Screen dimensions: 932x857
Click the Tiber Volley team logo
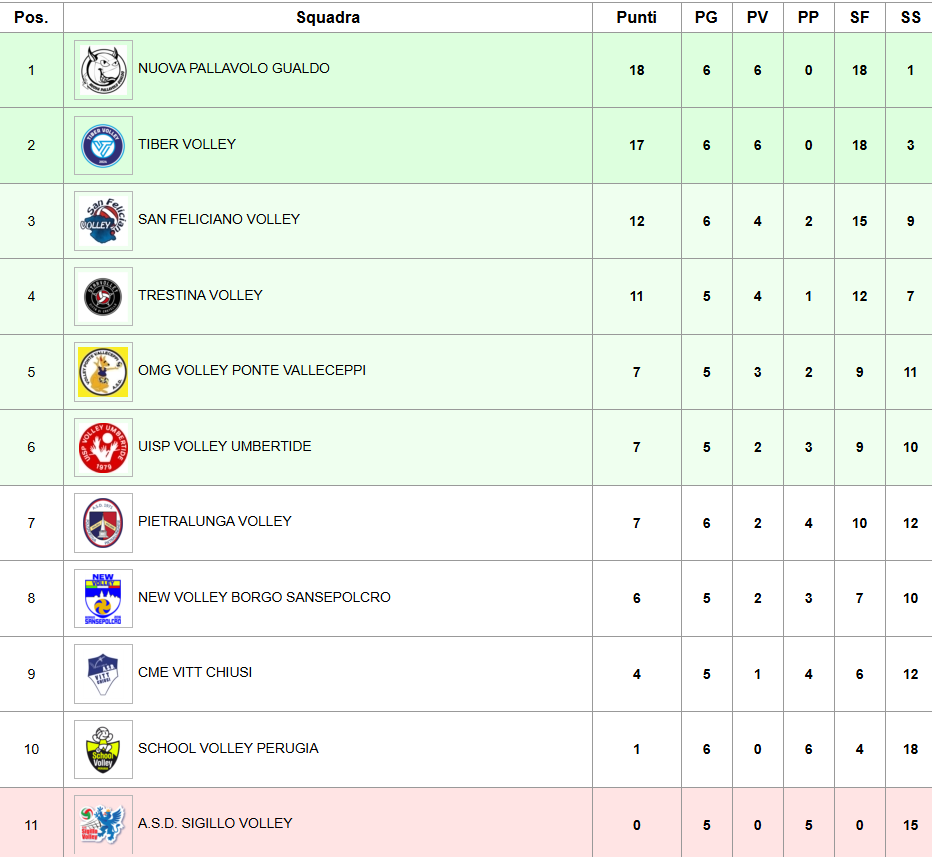pyautogui.click(x=103, y=146)
